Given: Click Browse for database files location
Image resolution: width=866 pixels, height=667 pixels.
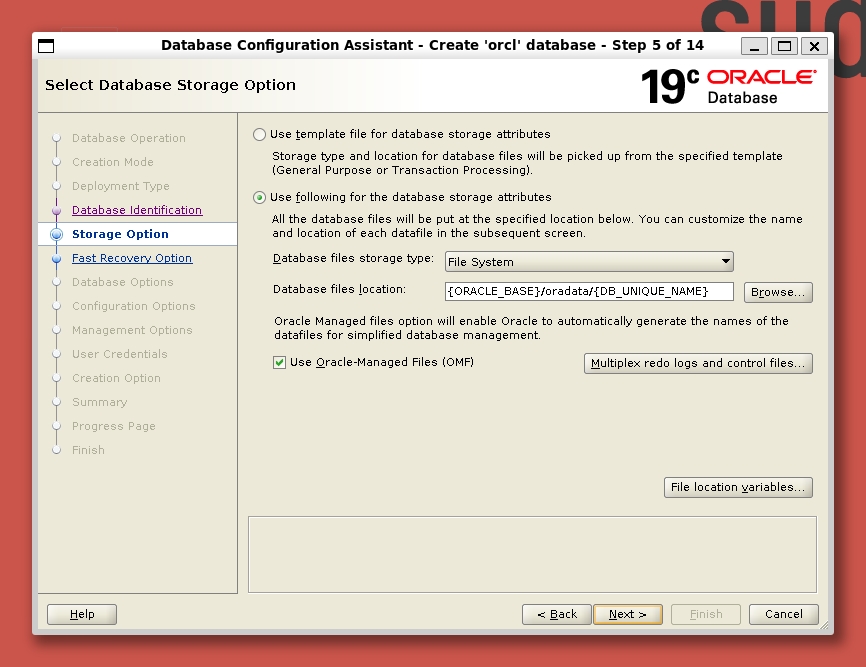Looking at the screenshot, I should pos(777,292).
